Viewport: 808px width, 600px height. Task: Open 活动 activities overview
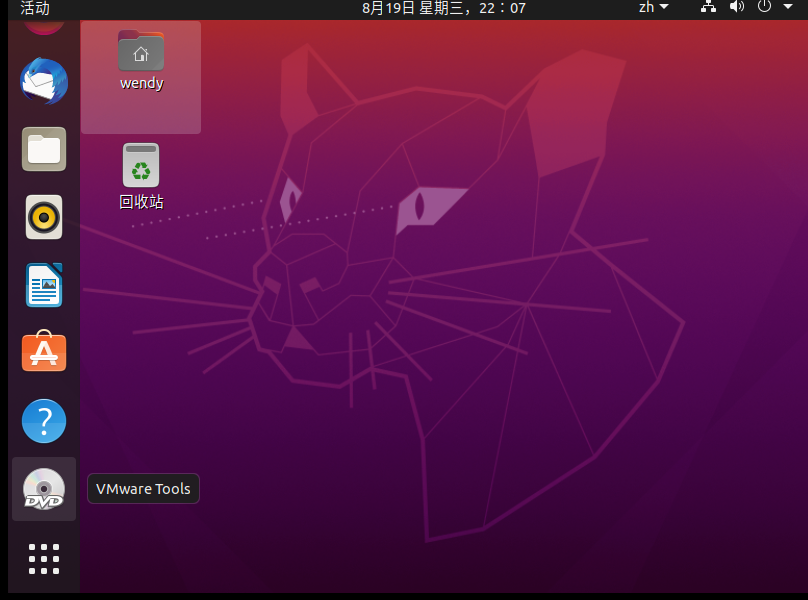pos(35,8)
